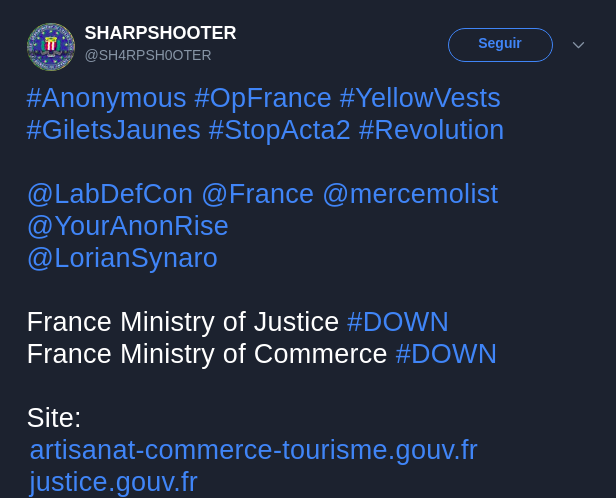Open the #Anonymous hashtag

click(106, 98)
